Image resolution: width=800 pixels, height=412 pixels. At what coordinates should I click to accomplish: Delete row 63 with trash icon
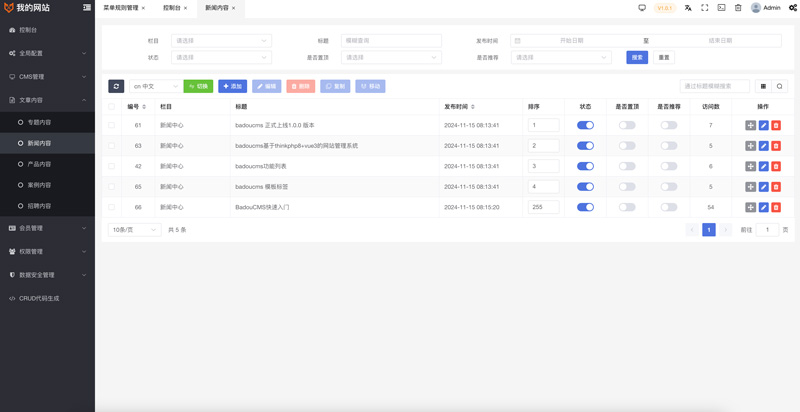tap(776, 146)
